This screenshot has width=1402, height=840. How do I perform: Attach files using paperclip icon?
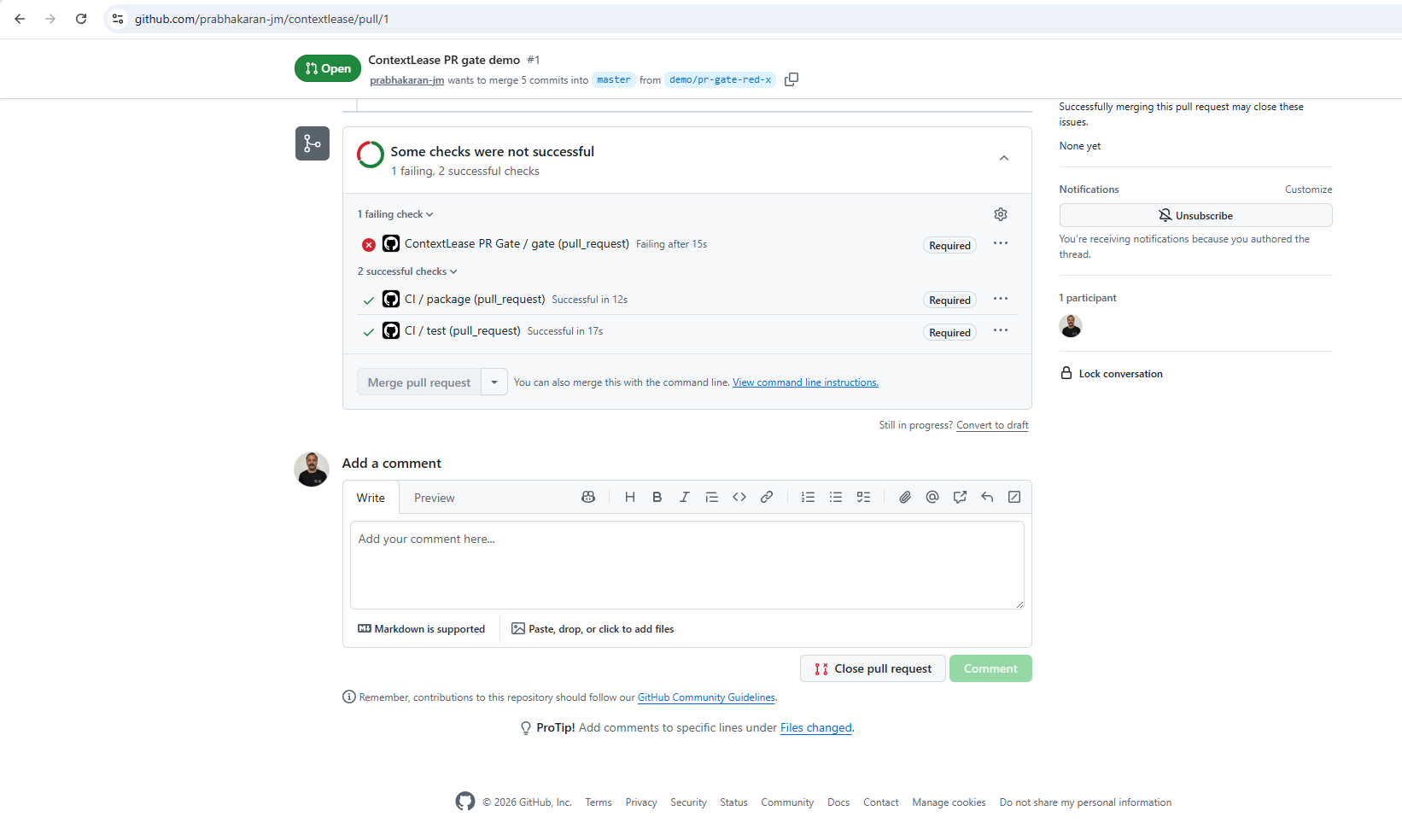(905, 497)
